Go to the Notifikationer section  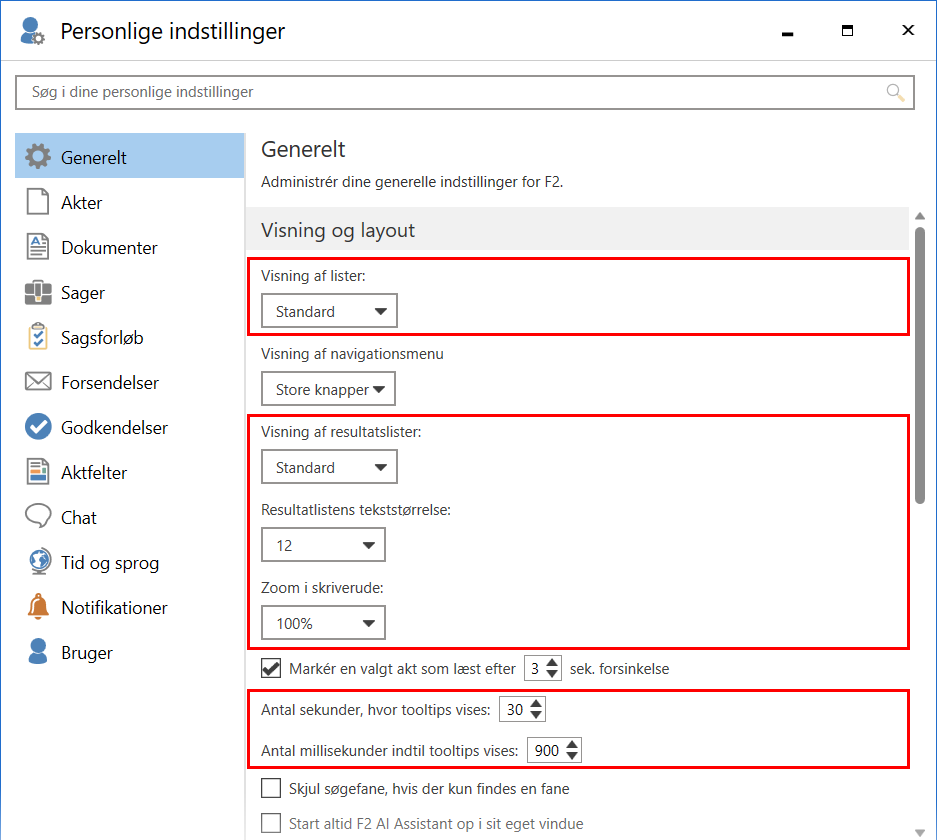(x=130, y=607)
